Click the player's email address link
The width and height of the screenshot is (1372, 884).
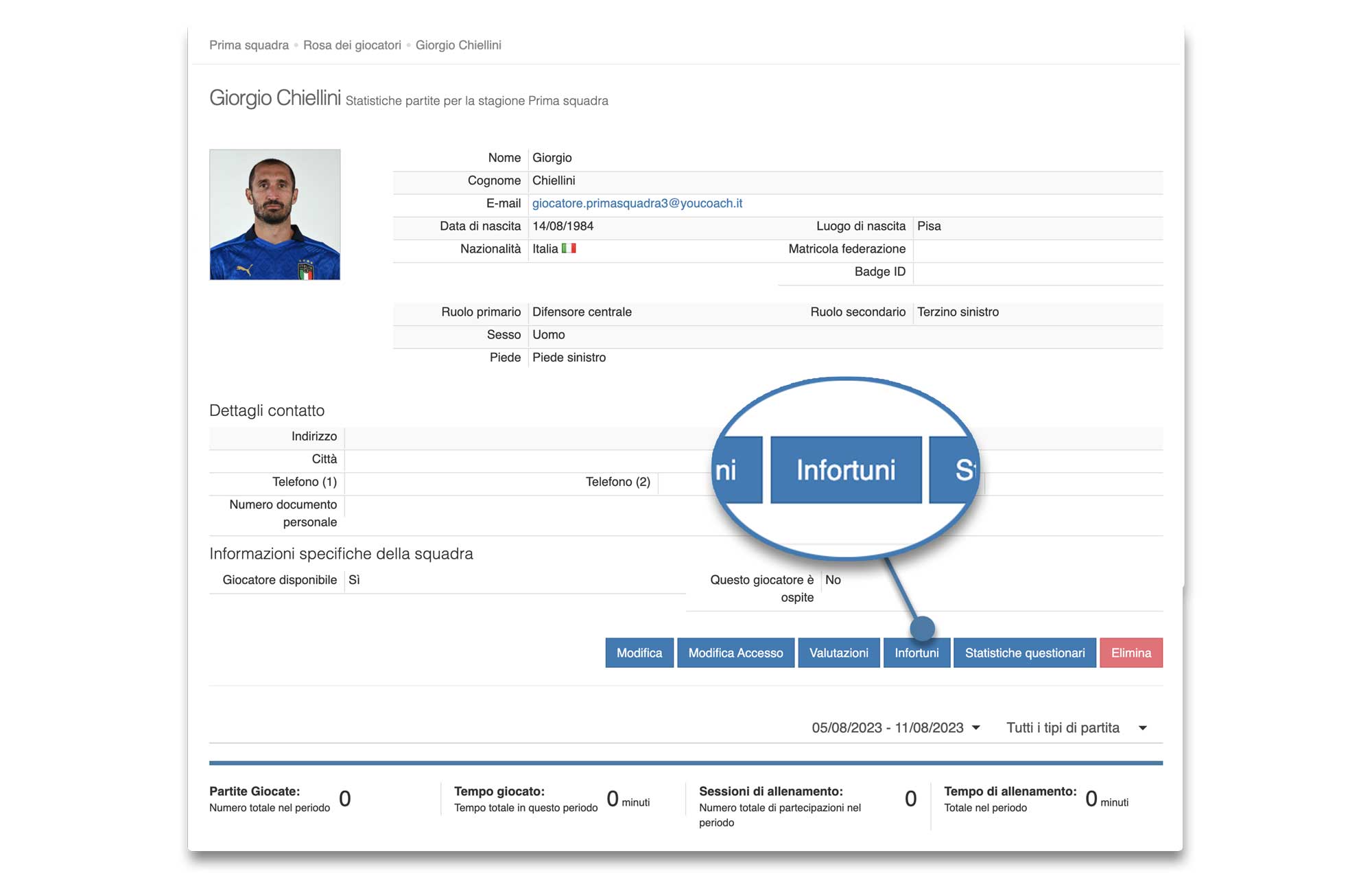pyautogui.click(x=637, y=203)
